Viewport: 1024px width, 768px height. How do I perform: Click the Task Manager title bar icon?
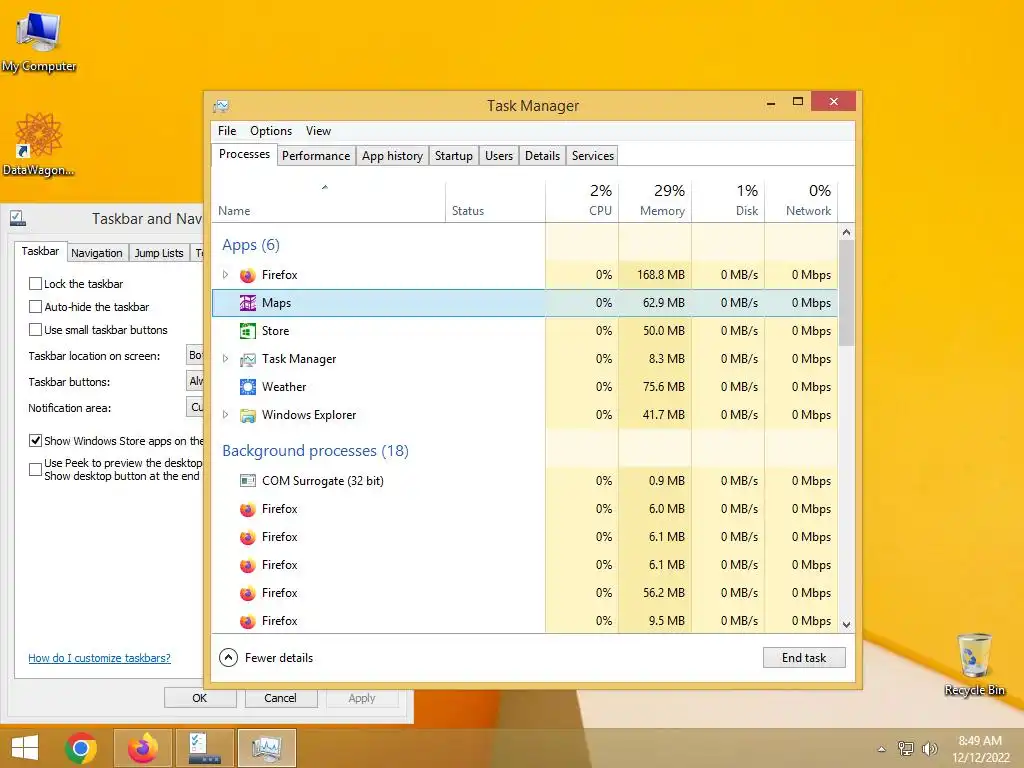(221, 106)
